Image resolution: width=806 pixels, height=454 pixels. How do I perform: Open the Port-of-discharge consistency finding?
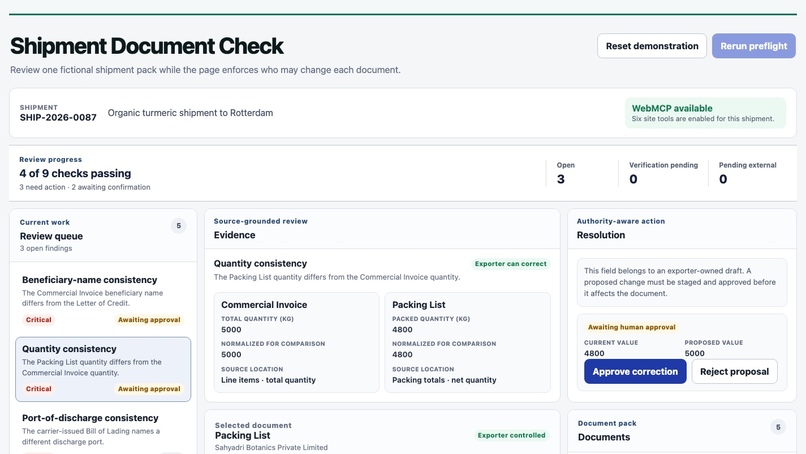[103, 430]
